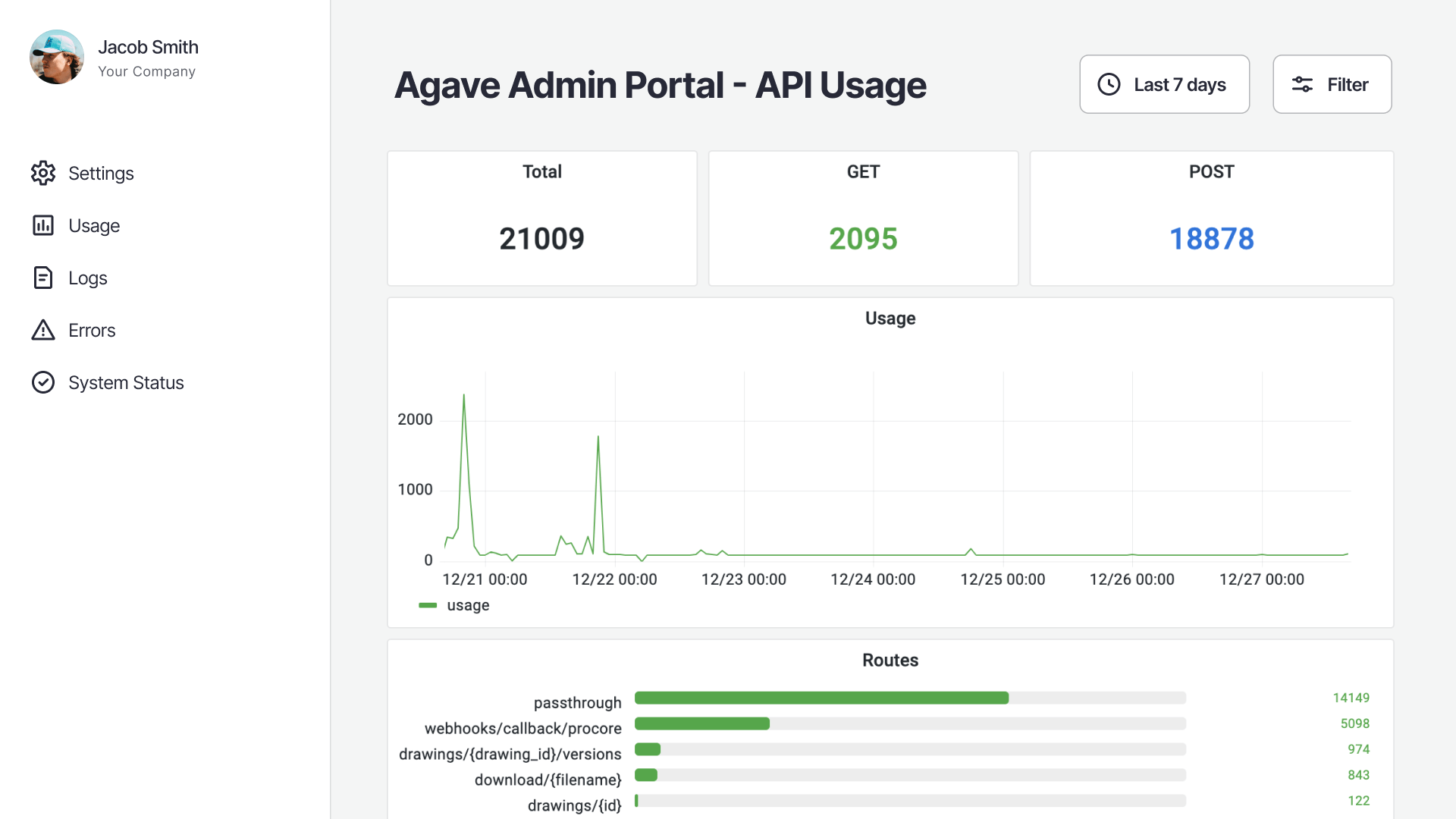Select the drawings/{id} route label
The width and height of the screenshot is (1456, 819).
point(574,806)
